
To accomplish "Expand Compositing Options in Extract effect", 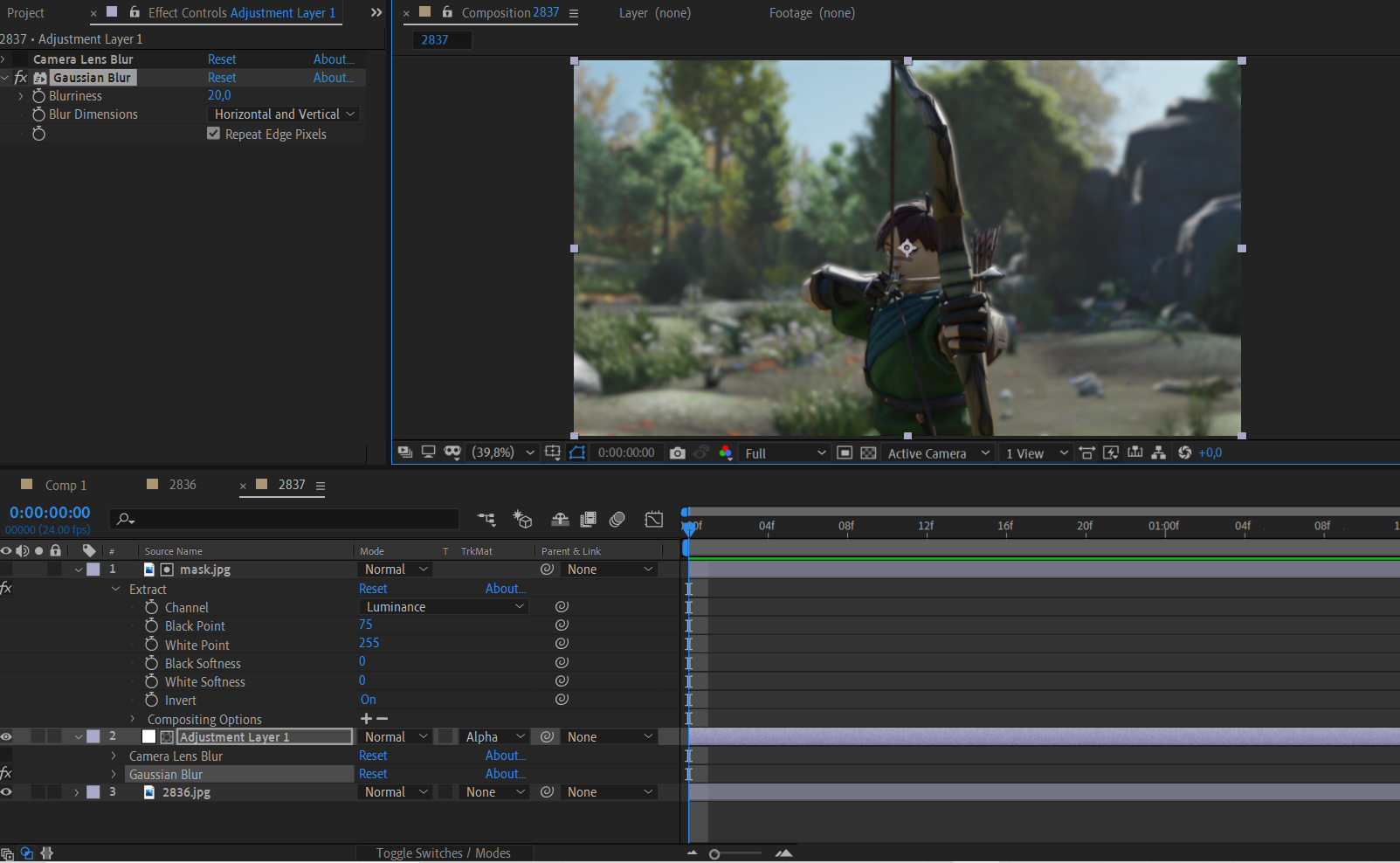I will pyautogui.click(x=133, y=719).
